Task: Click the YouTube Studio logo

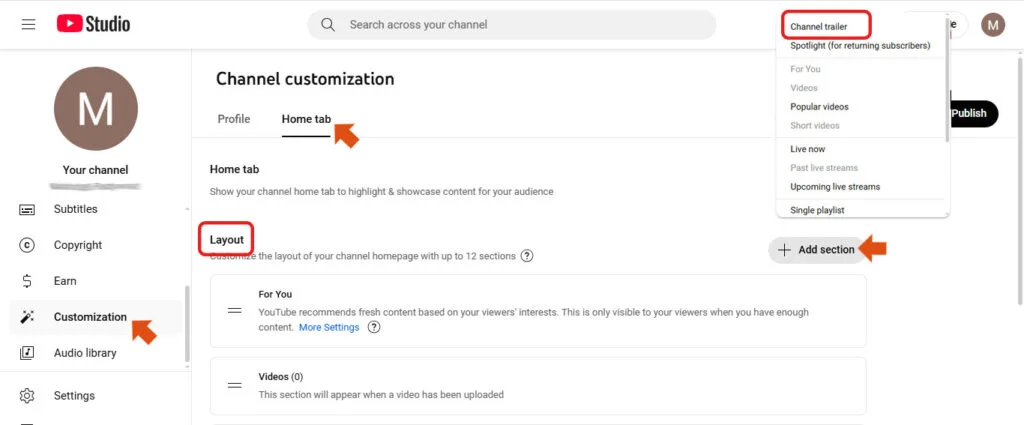Action: pyautogui.click(x=93, y=24)
